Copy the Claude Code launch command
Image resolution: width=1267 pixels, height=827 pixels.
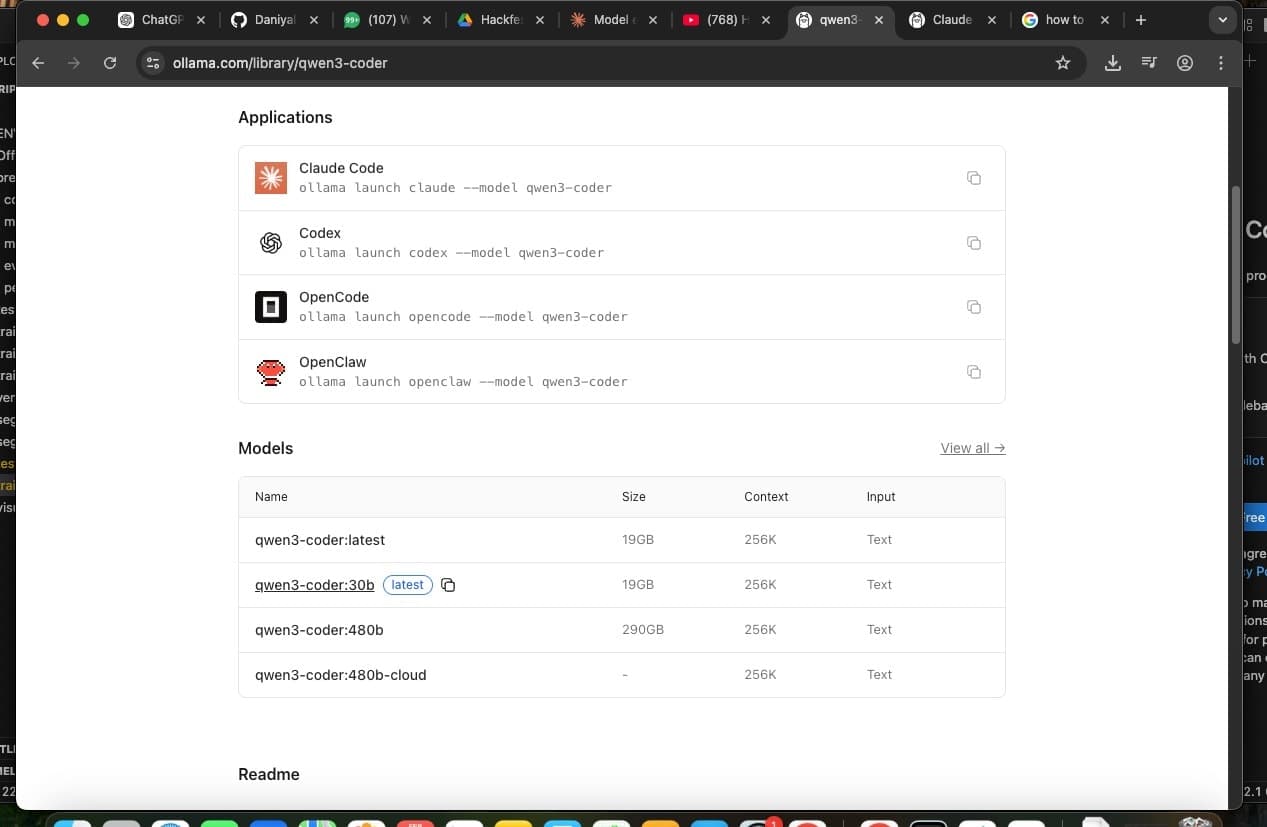coord(973,178)
